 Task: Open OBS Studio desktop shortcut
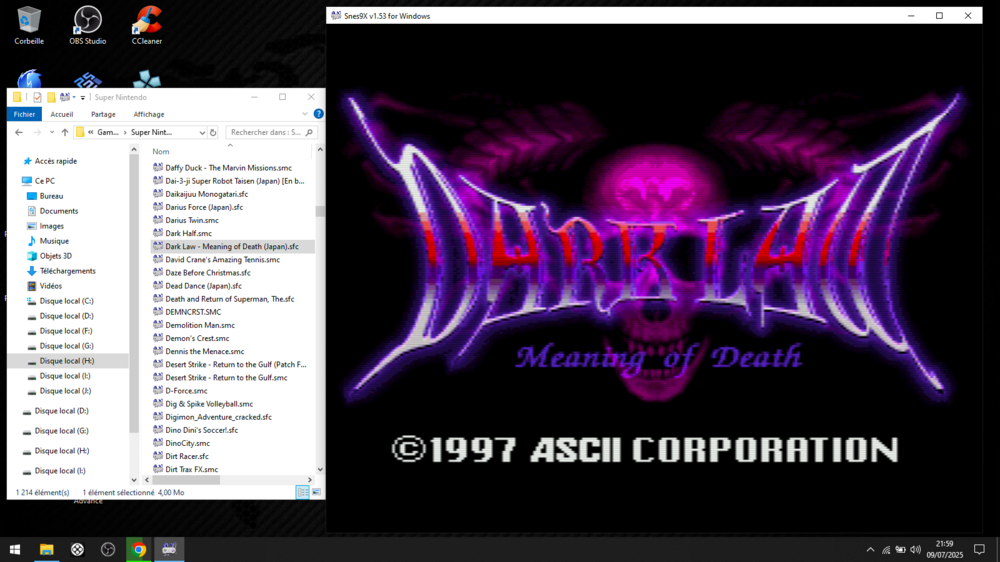(88, 20)
